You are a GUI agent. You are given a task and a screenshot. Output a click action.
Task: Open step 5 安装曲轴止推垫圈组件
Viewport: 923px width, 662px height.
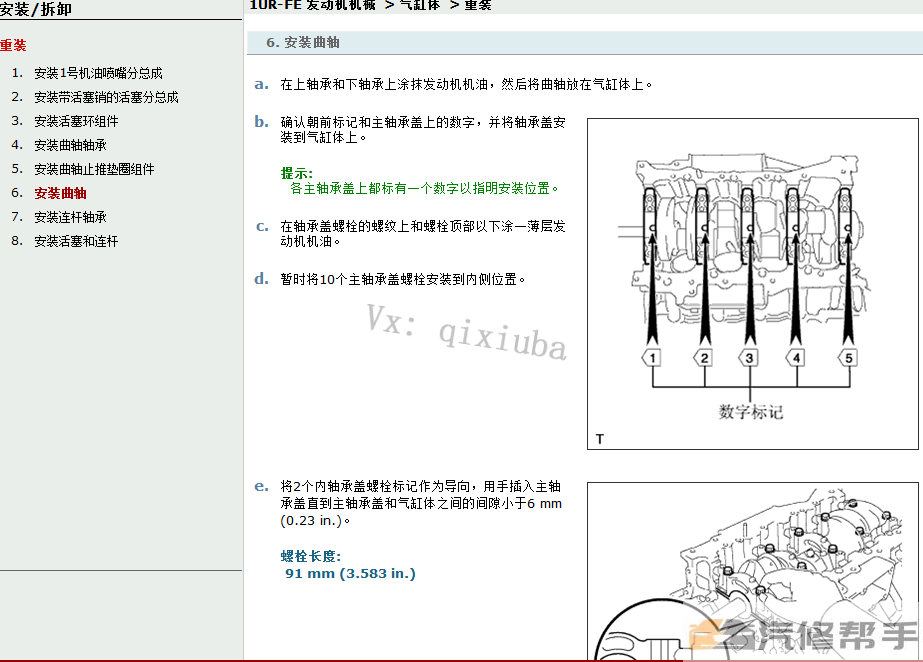pos(94,169)
